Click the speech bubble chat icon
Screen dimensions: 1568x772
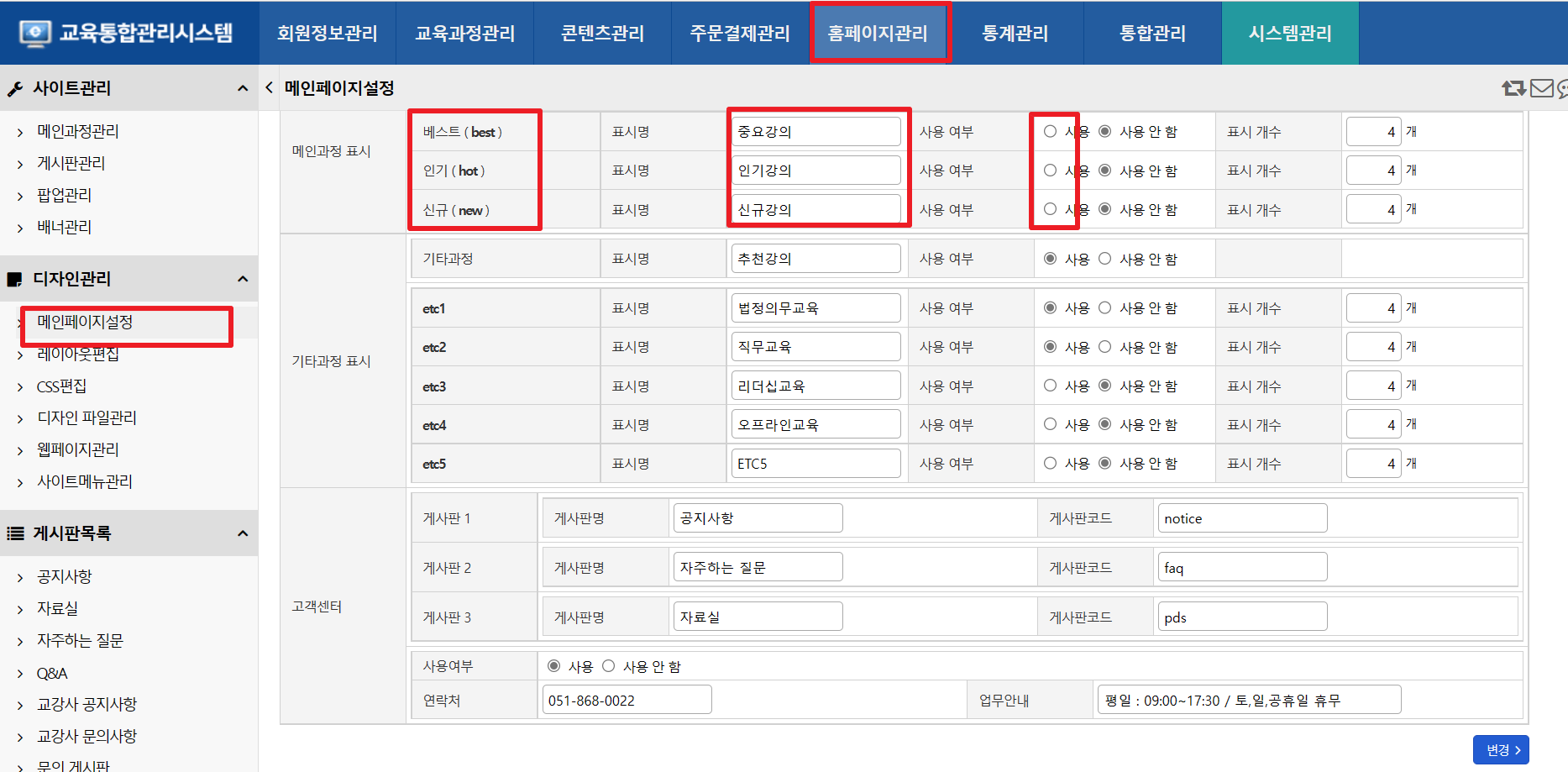1562,89
